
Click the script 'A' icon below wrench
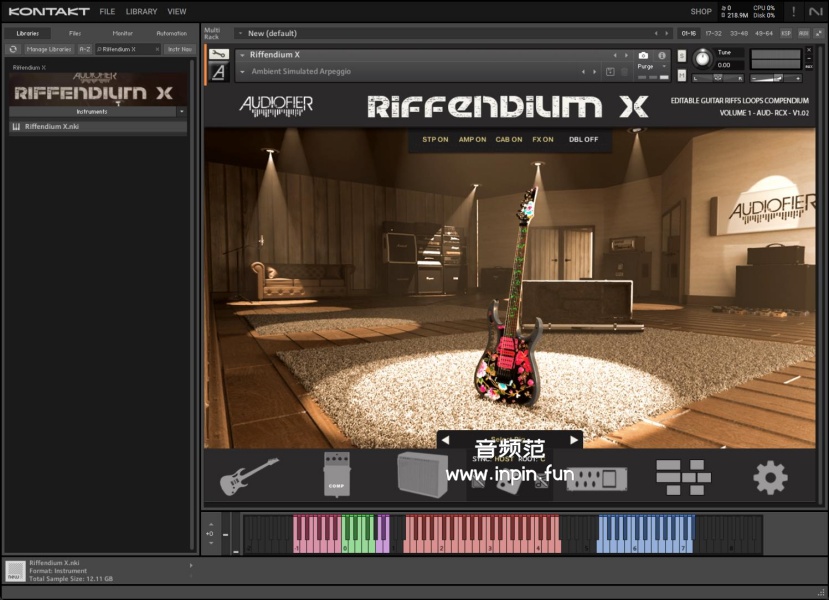click(x=219, y=72)
